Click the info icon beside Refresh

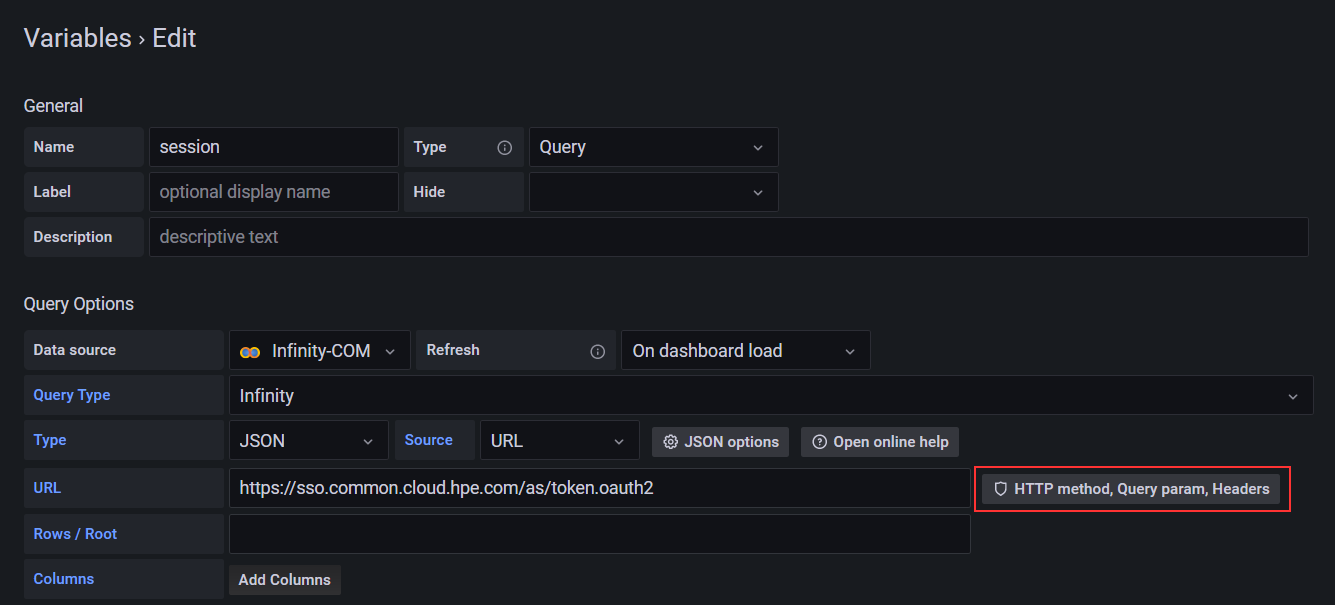(x=597, y=351)
